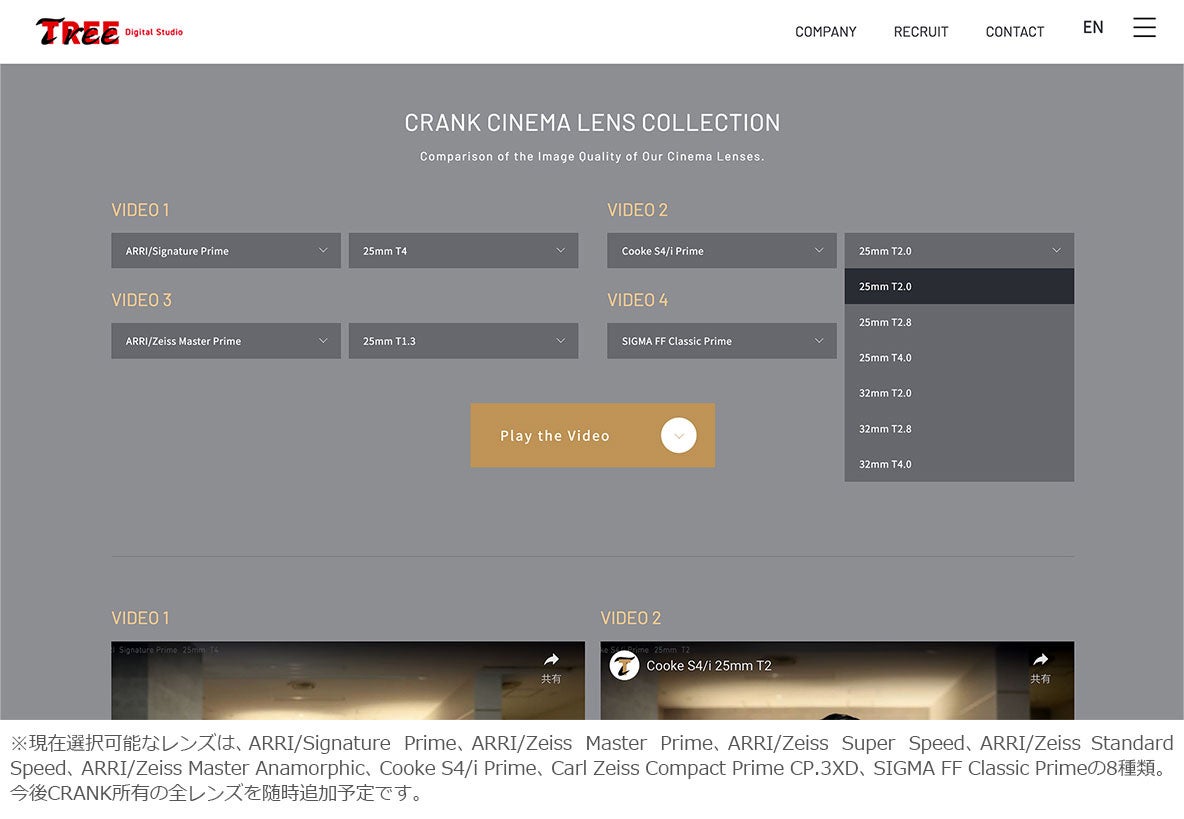Click the share arrow on Video 2 player
The width and height of the screenshot is (1184, 819).
point(1041,659)
